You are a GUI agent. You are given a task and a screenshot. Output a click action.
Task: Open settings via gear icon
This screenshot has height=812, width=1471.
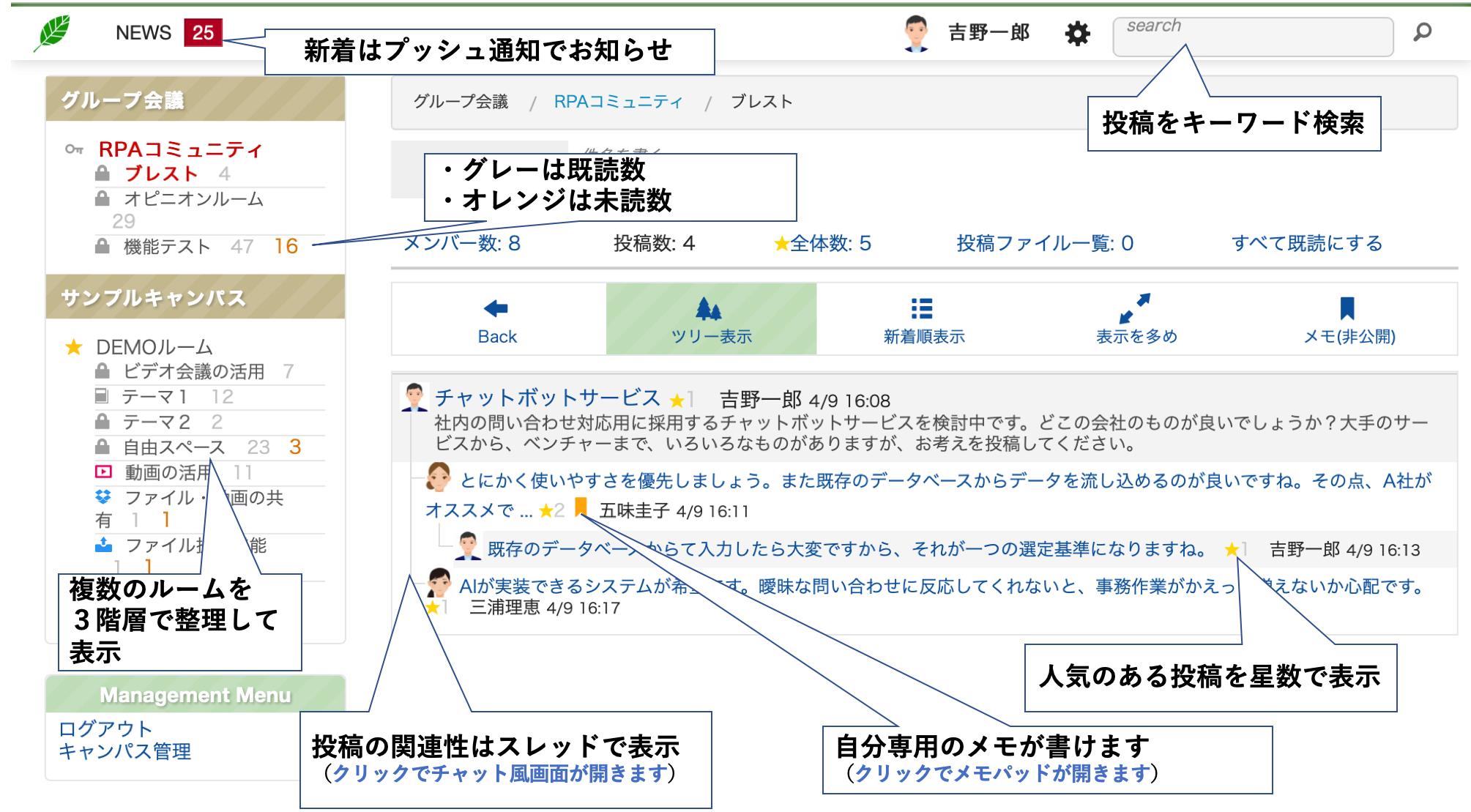[x=1077, y=34]
